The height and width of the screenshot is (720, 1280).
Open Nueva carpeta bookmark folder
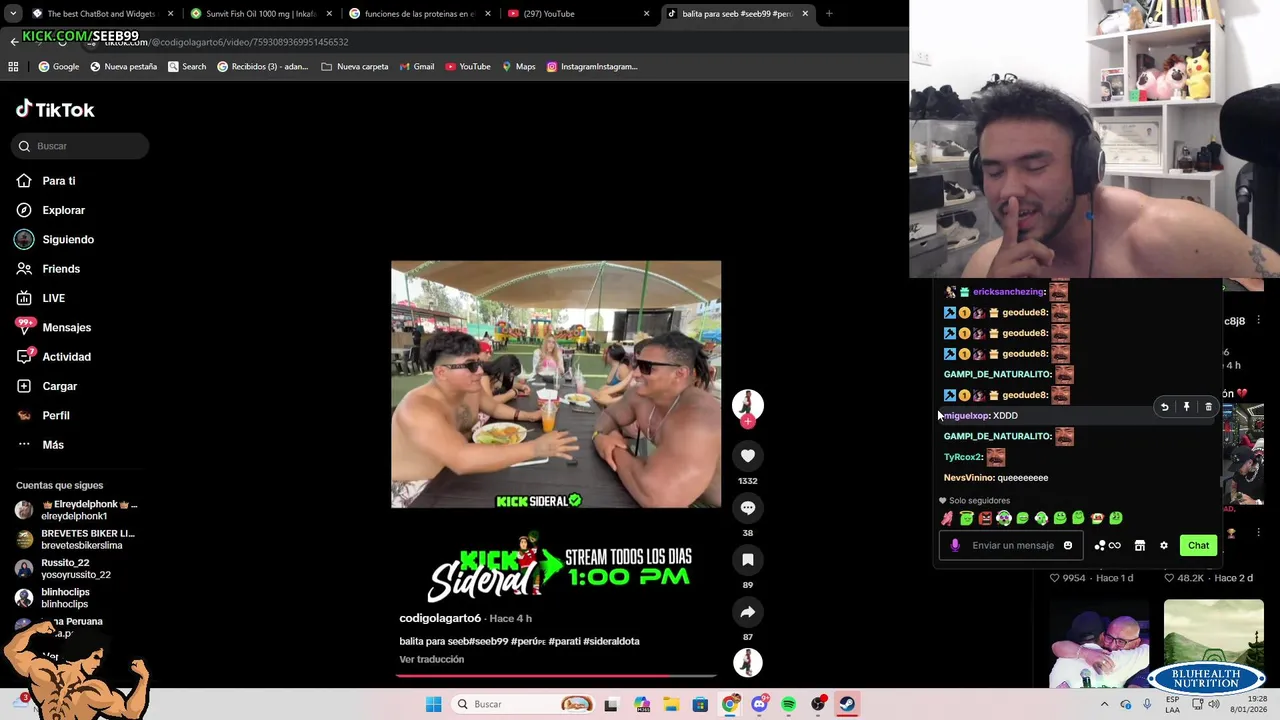tap(355, 67)
